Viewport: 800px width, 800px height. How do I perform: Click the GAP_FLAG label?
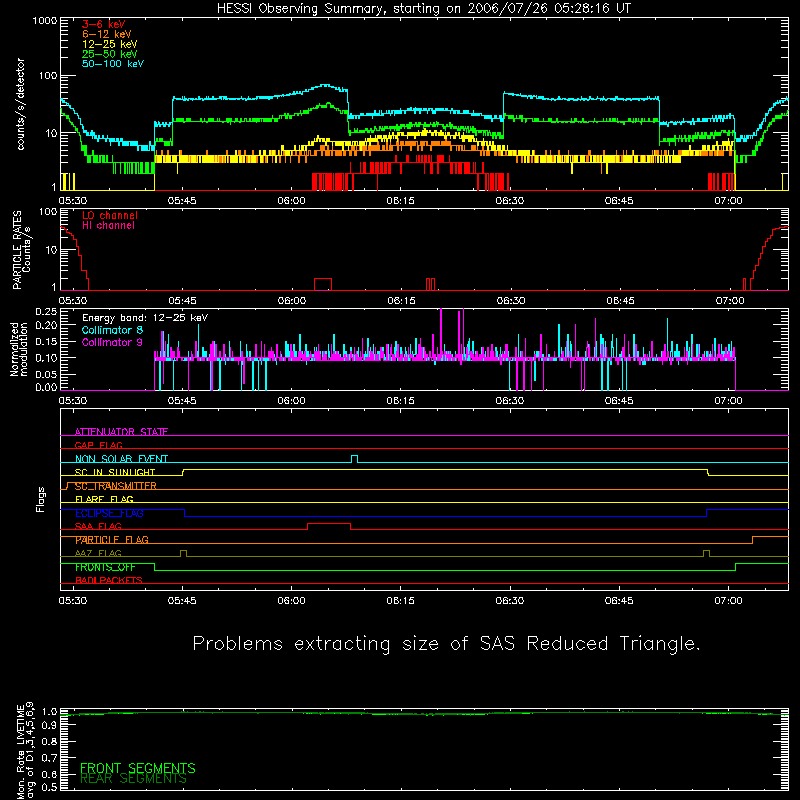[98, 445]
